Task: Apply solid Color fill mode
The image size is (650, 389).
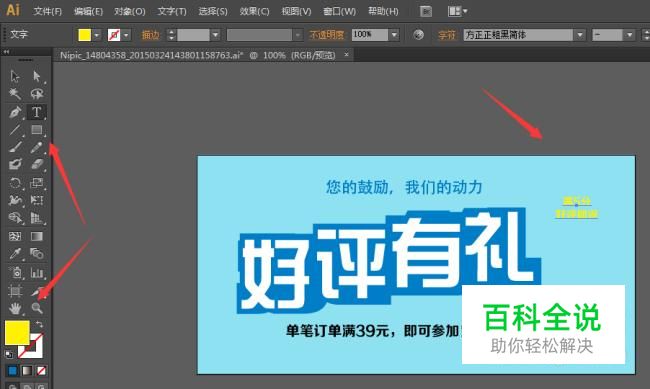Action: (x=12, y=371)
